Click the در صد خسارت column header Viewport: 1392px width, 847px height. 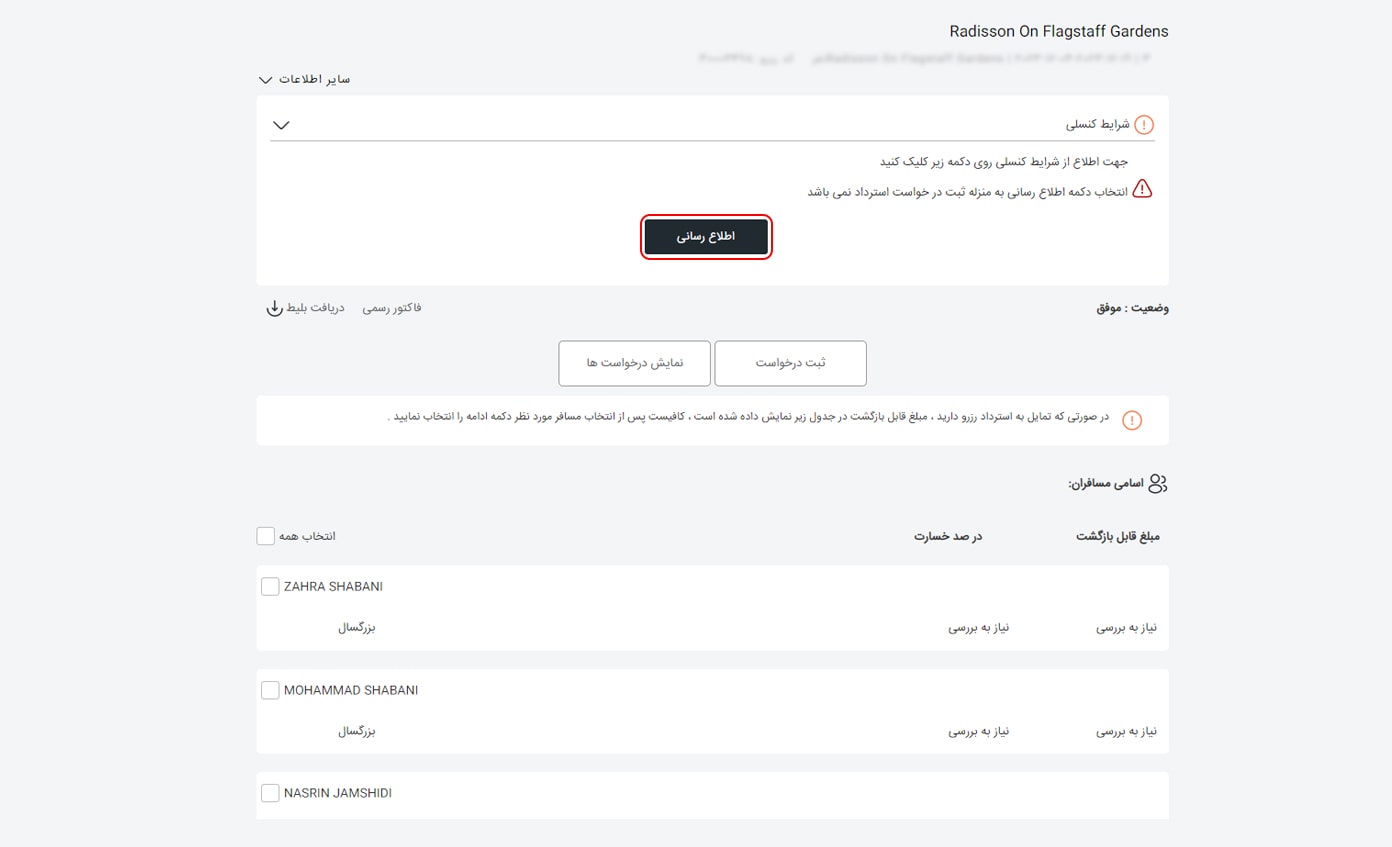tap(948, 536)
